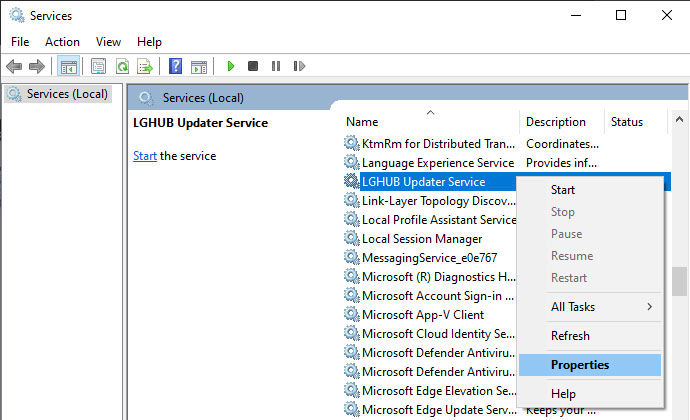Select the MessagingService_e0e767 service name

[x=429, y=258]
